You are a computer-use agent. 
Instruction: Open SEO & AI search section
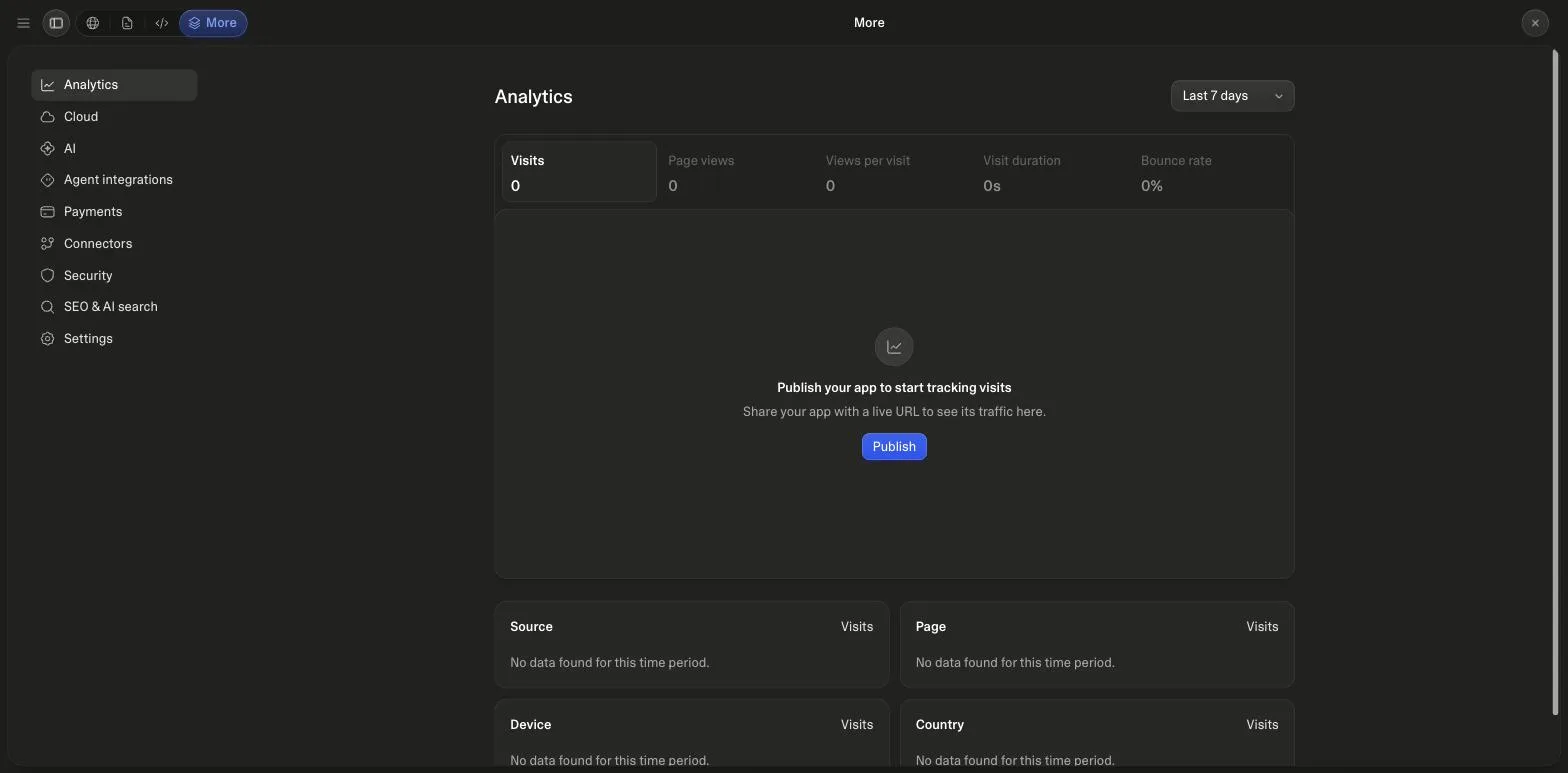[x=114, y=307]
